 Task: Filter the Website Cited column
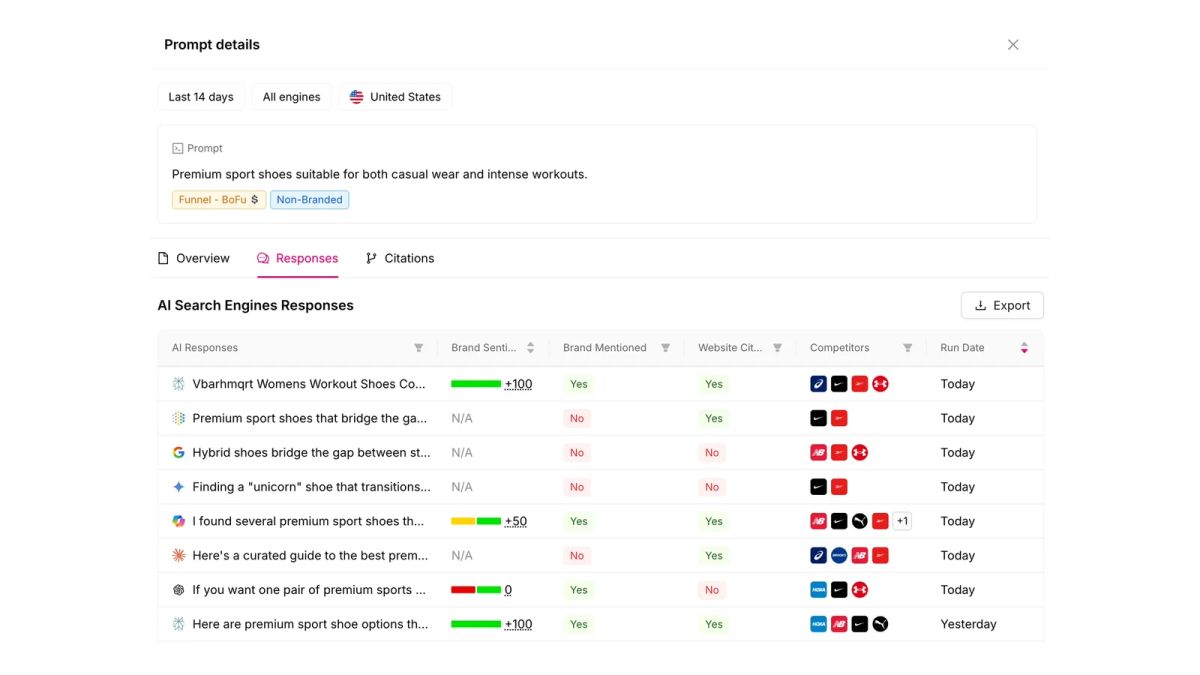point(777,348)
